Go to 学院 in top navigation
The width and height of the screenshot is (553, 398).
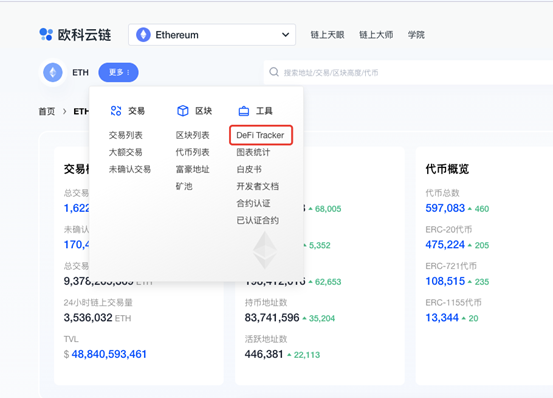[x=416, y=35]
